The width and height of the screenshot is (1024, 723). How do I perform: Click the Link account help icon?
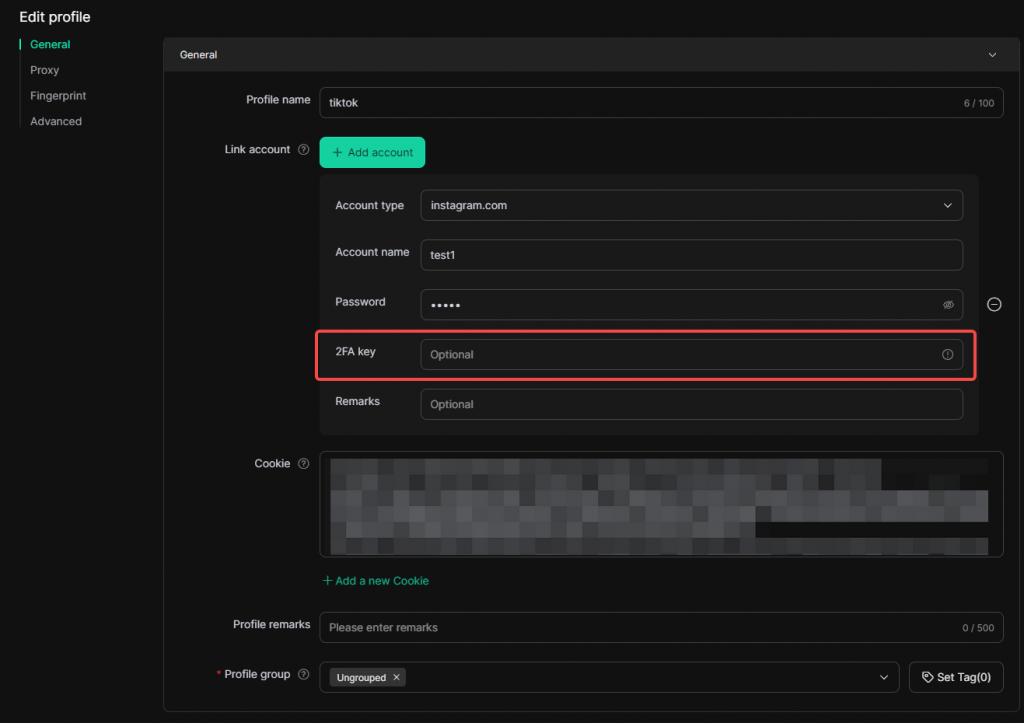pyautogui.click(x=304, y=150)
